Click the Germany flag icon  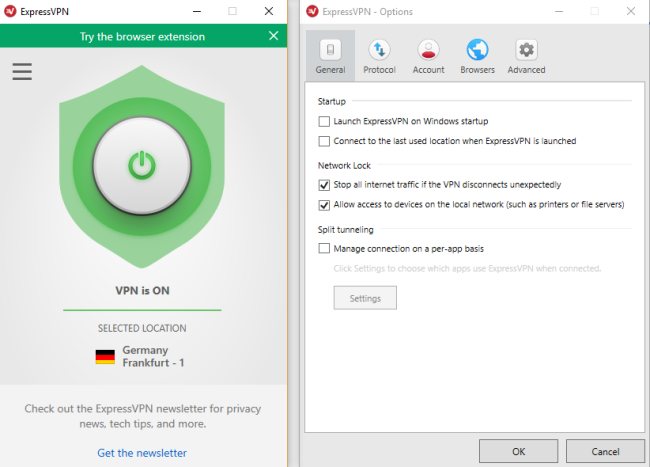click(x=105, y=357)
